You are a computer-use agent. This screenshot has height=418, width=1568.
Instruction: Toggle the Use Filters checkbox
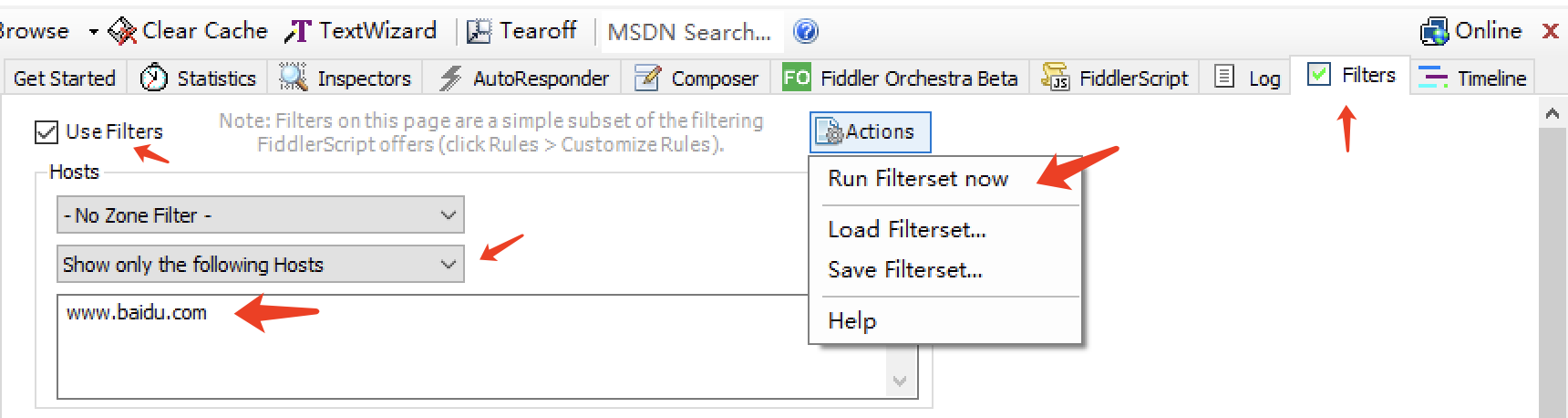[46, 132]
